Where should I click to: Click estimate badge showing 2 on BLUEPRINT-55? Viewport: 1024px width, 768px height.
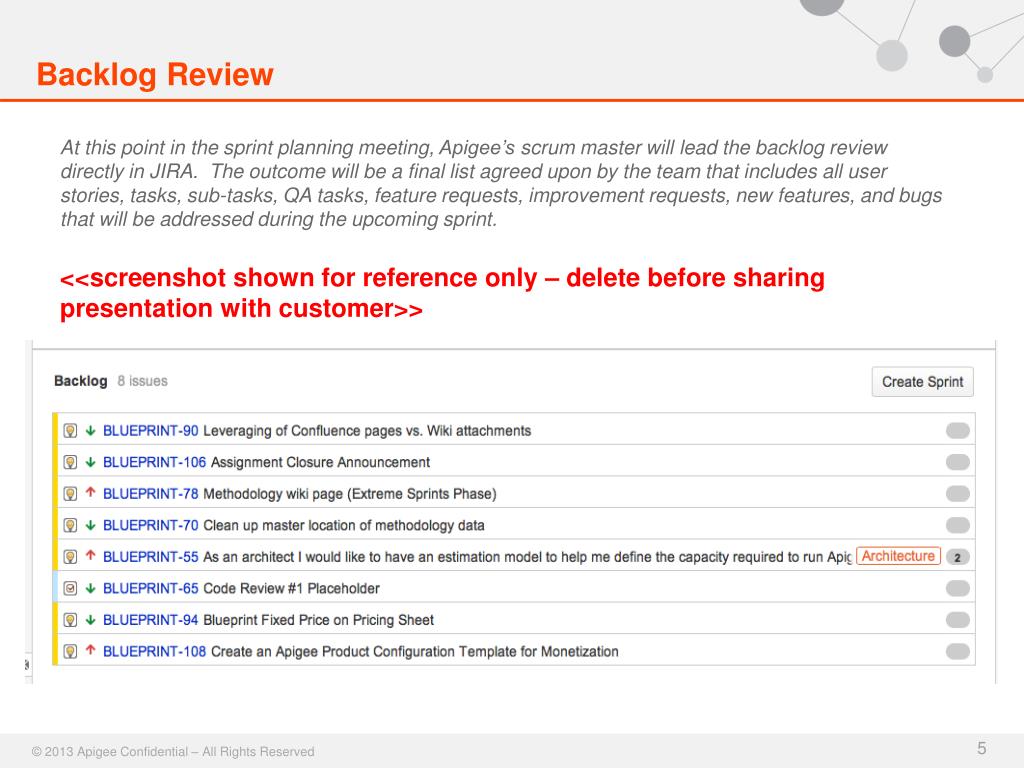[957, 558]
